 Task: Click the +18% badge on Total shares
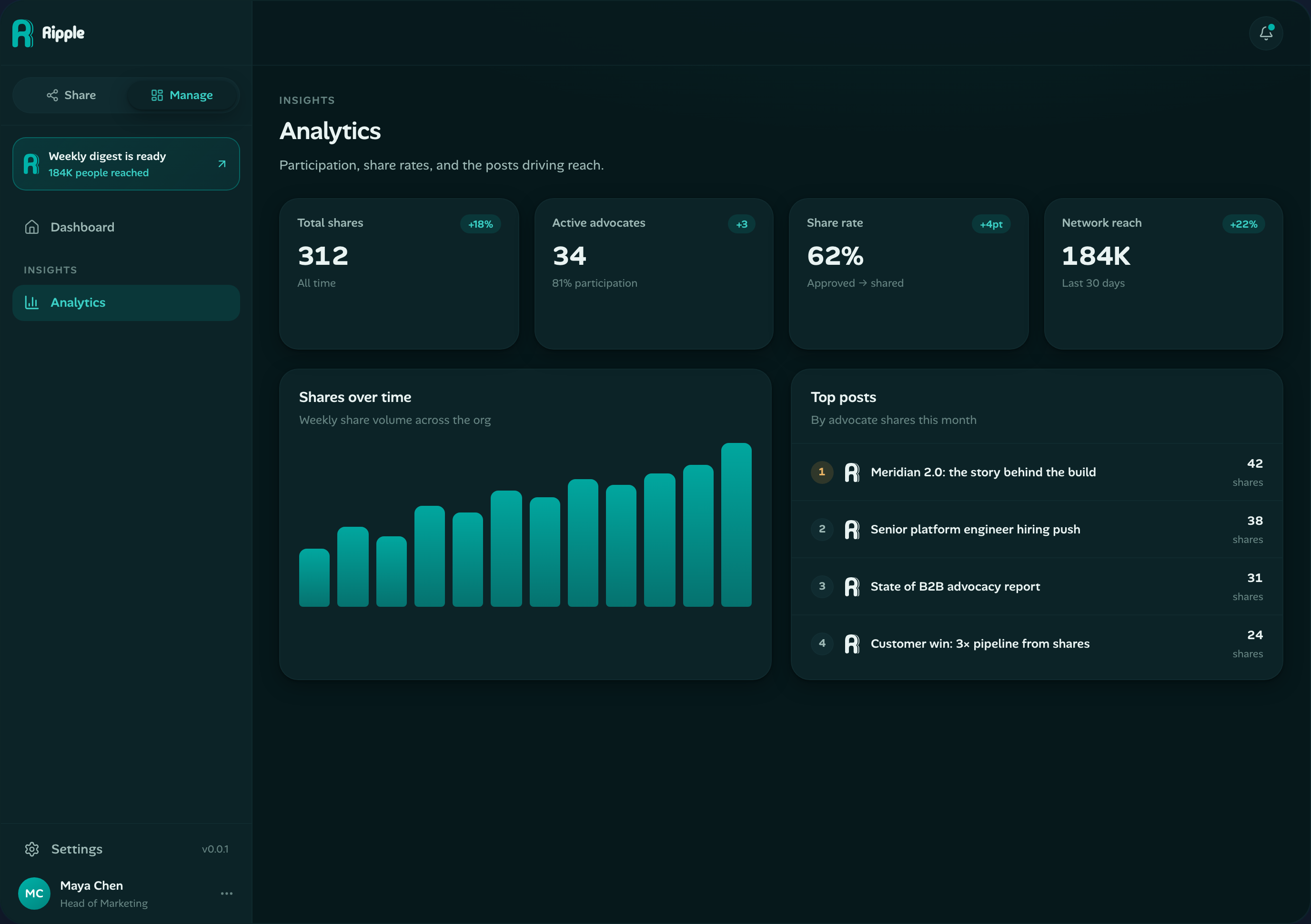(481, 224)
